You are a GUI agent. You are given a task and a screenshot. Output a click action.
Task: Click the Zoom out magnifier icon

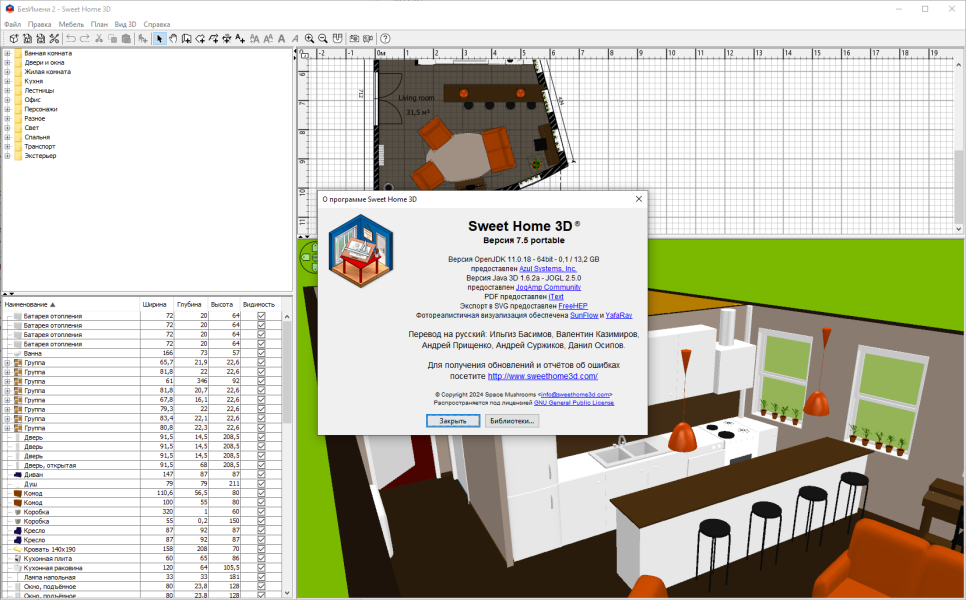click(323, 39)
